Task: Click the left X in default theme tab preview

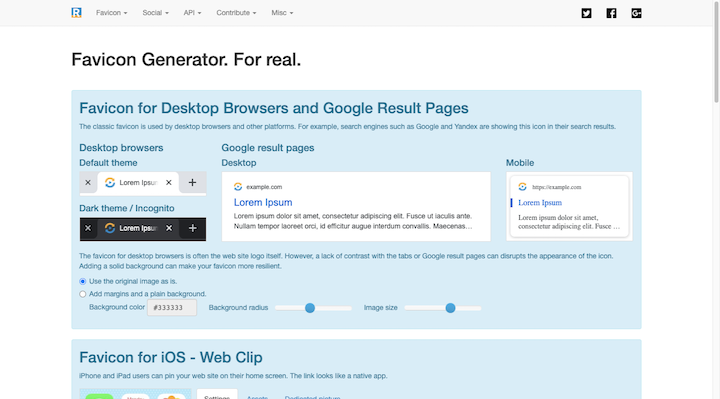Action: pos(88,183)
